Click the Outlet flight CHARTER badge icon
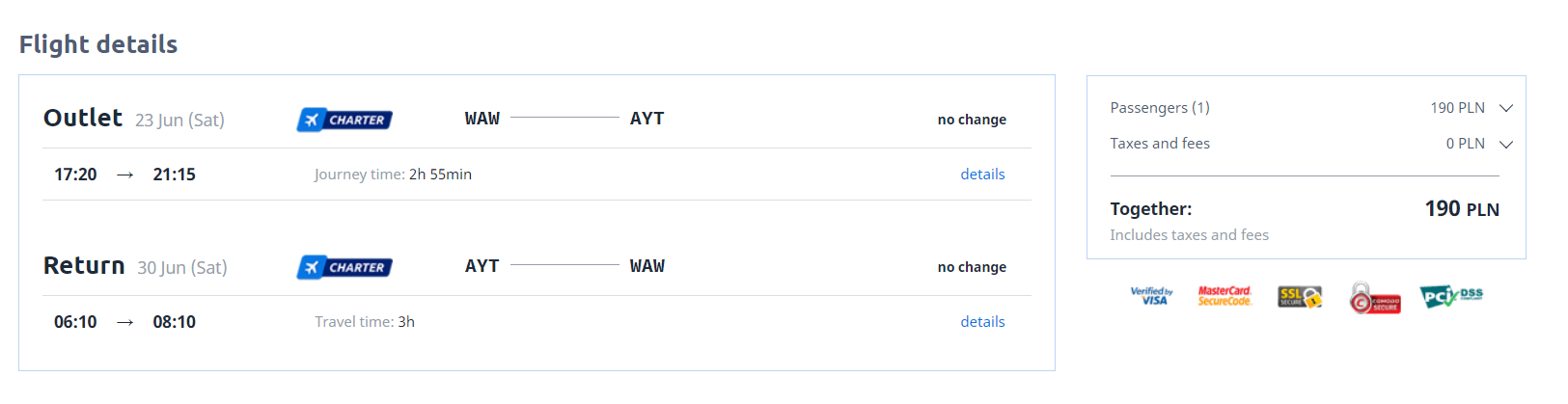 (344, 120)
